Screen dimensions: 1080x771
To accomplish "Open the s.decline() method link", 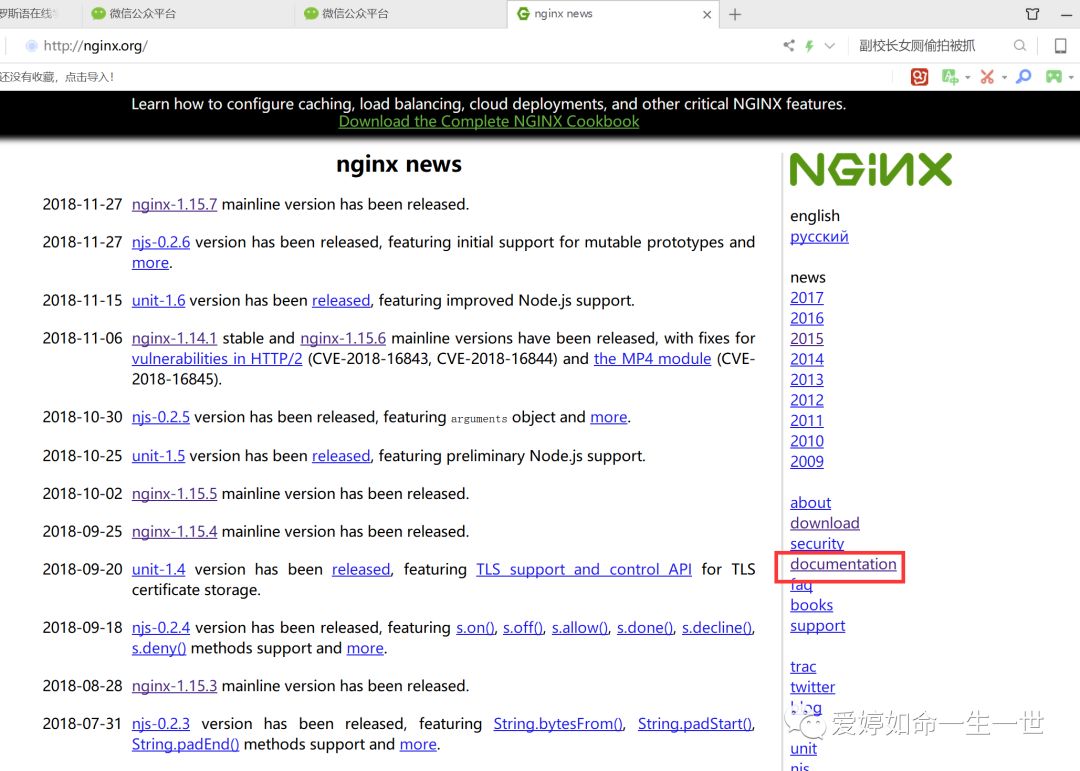I will 717,628.
